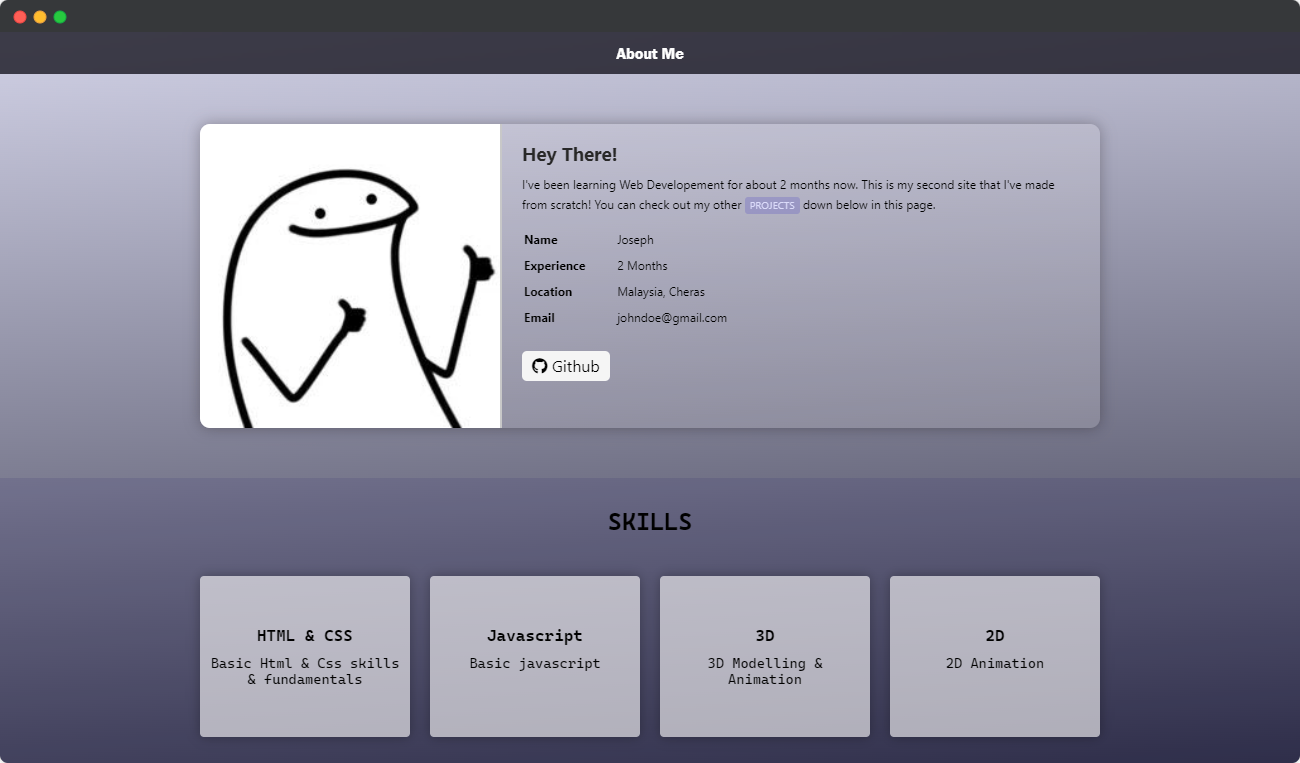The width and height of the screenshot is (1300, 763).
Task: Click the About Me header title
Action: (x=650, y=54)
